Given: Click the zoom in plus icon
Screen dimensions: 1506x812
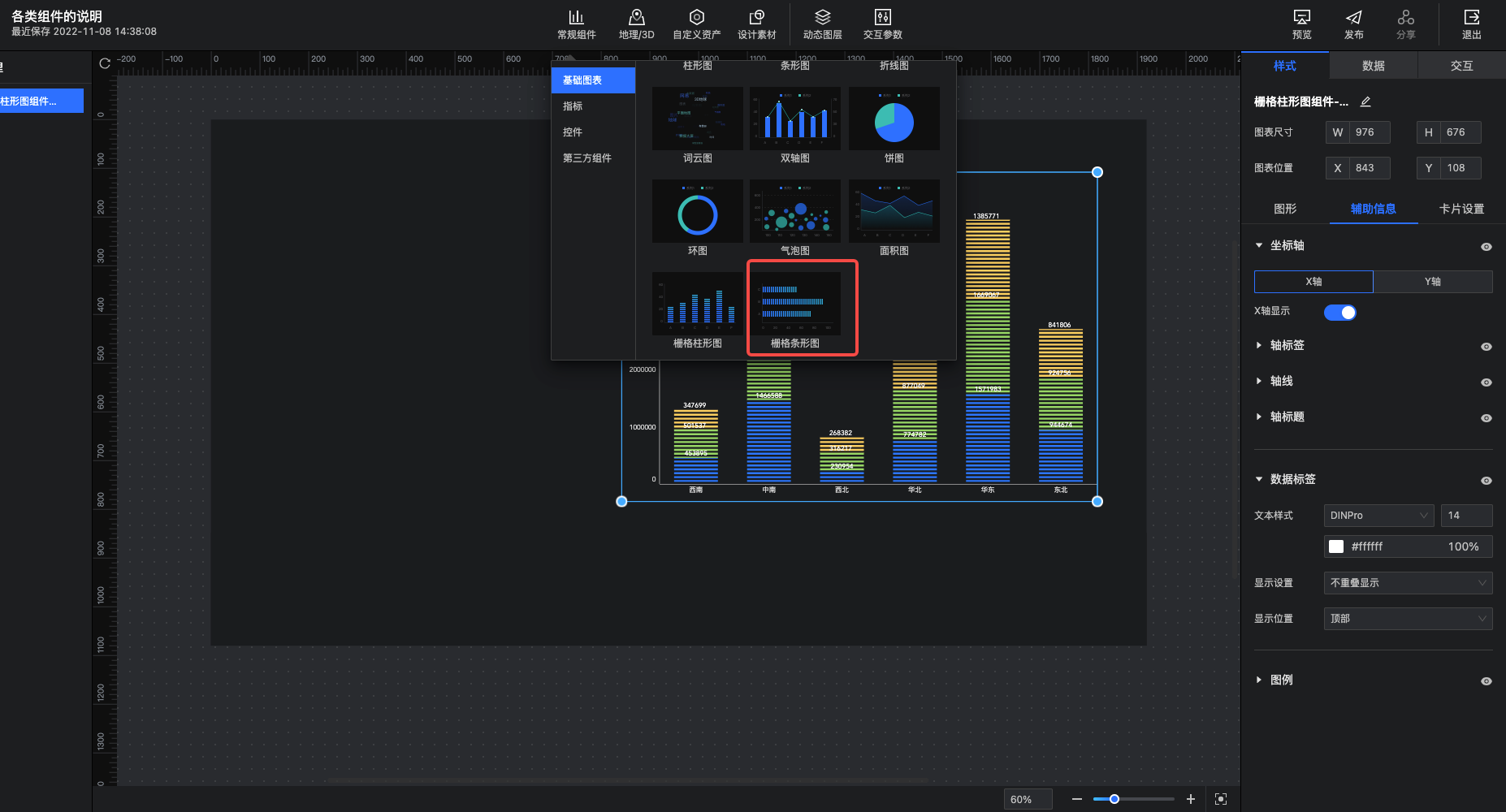Looking at the screenshot, I should 1190,799.
